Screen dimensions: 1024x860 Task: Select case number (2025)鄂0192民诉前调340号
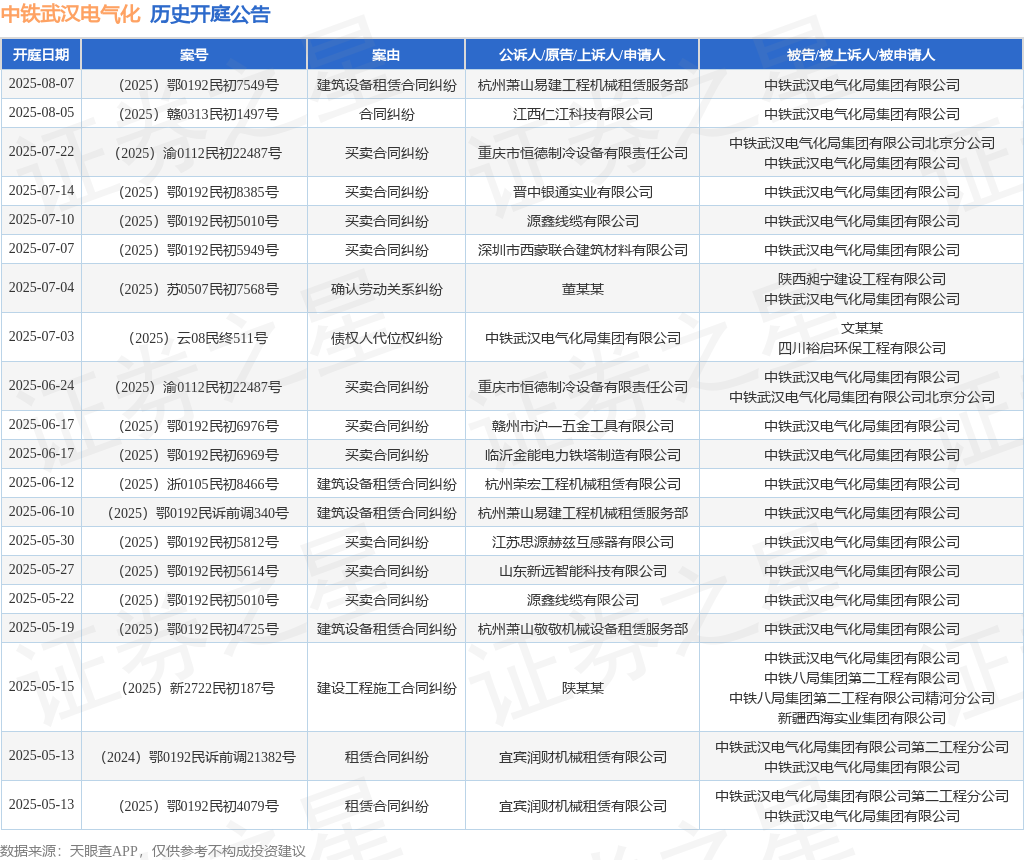pyautogui.click(x=199, y=513)
